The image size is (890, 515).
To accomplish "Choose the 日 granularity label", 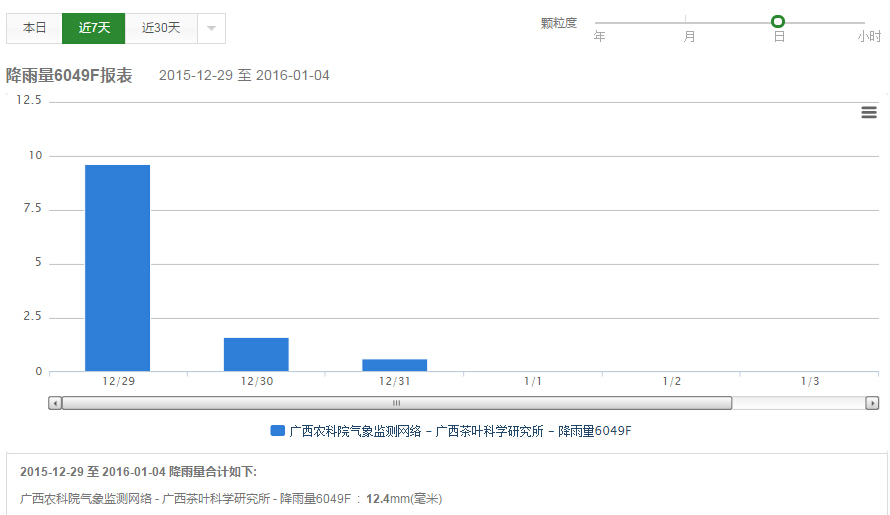I will click(778, 36).
